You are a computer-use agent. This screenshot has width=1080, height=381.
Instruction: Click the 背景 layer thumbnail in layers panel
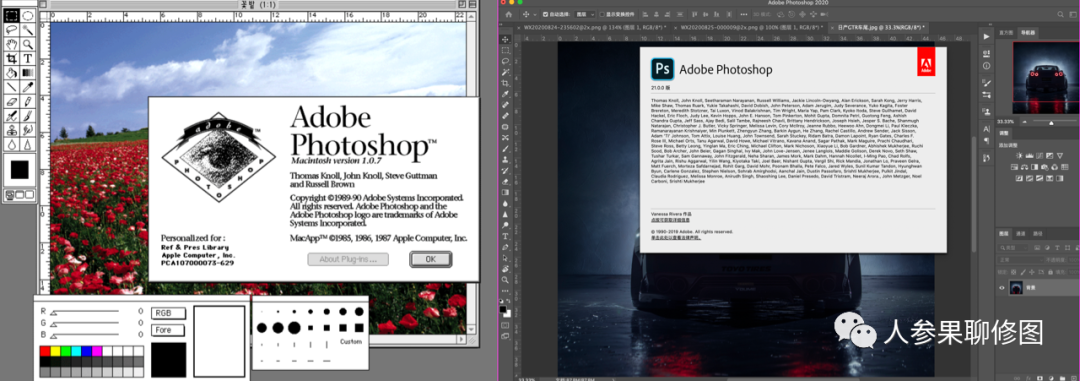coord(1016,287)
